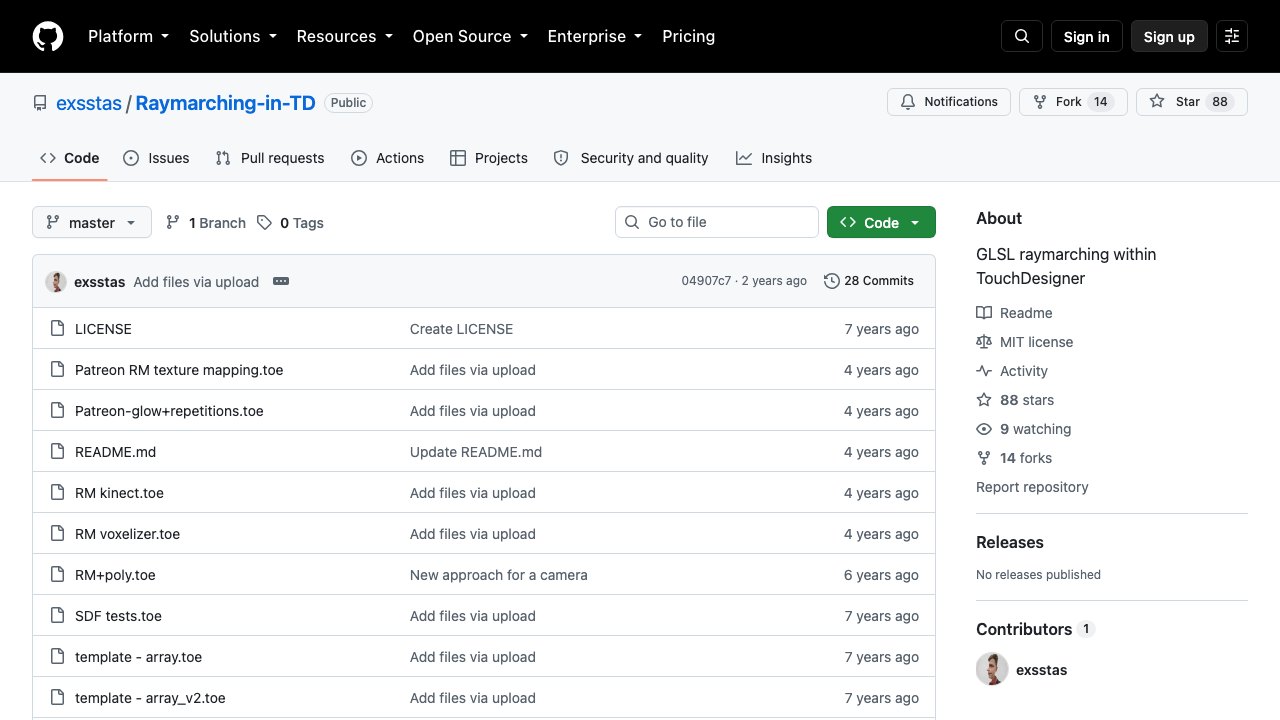Click the exsstas avatar in the commit bar
Viewport: 1280px width, 720px height.
pos(56,281)
